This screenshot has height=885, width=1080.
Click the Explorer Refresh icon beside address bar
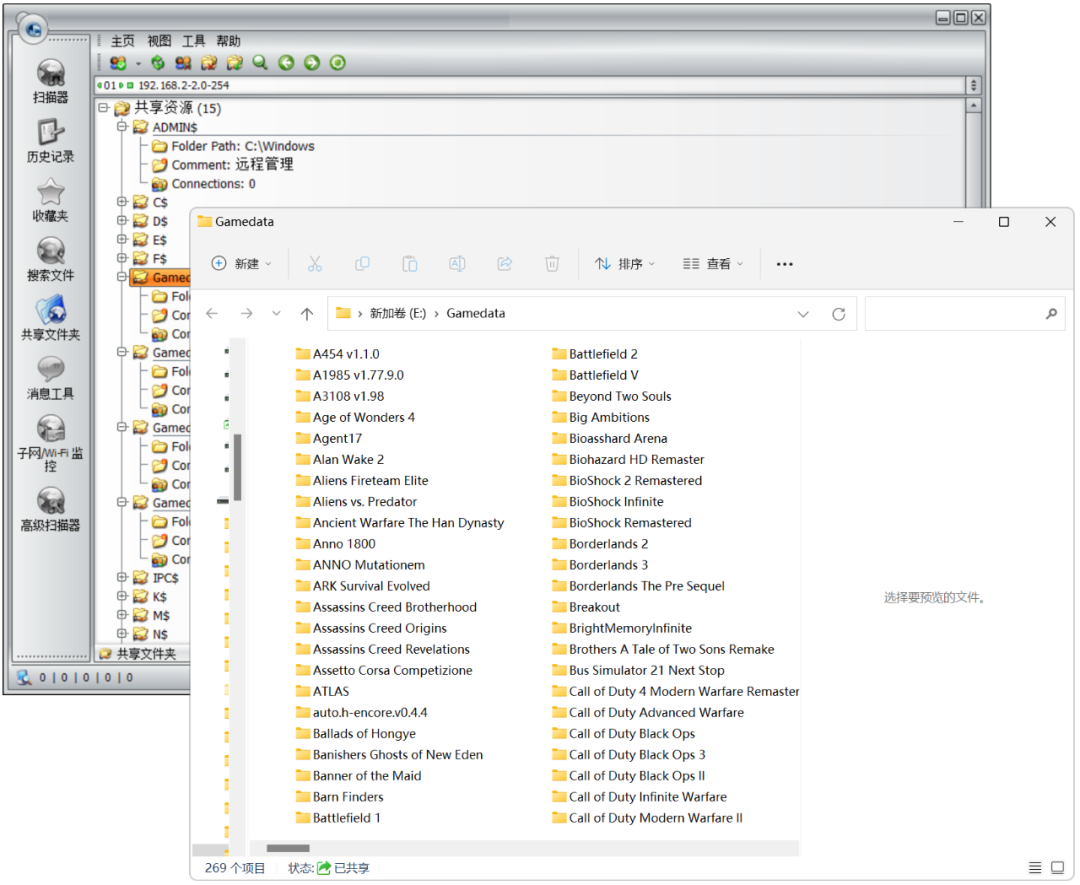838,314
